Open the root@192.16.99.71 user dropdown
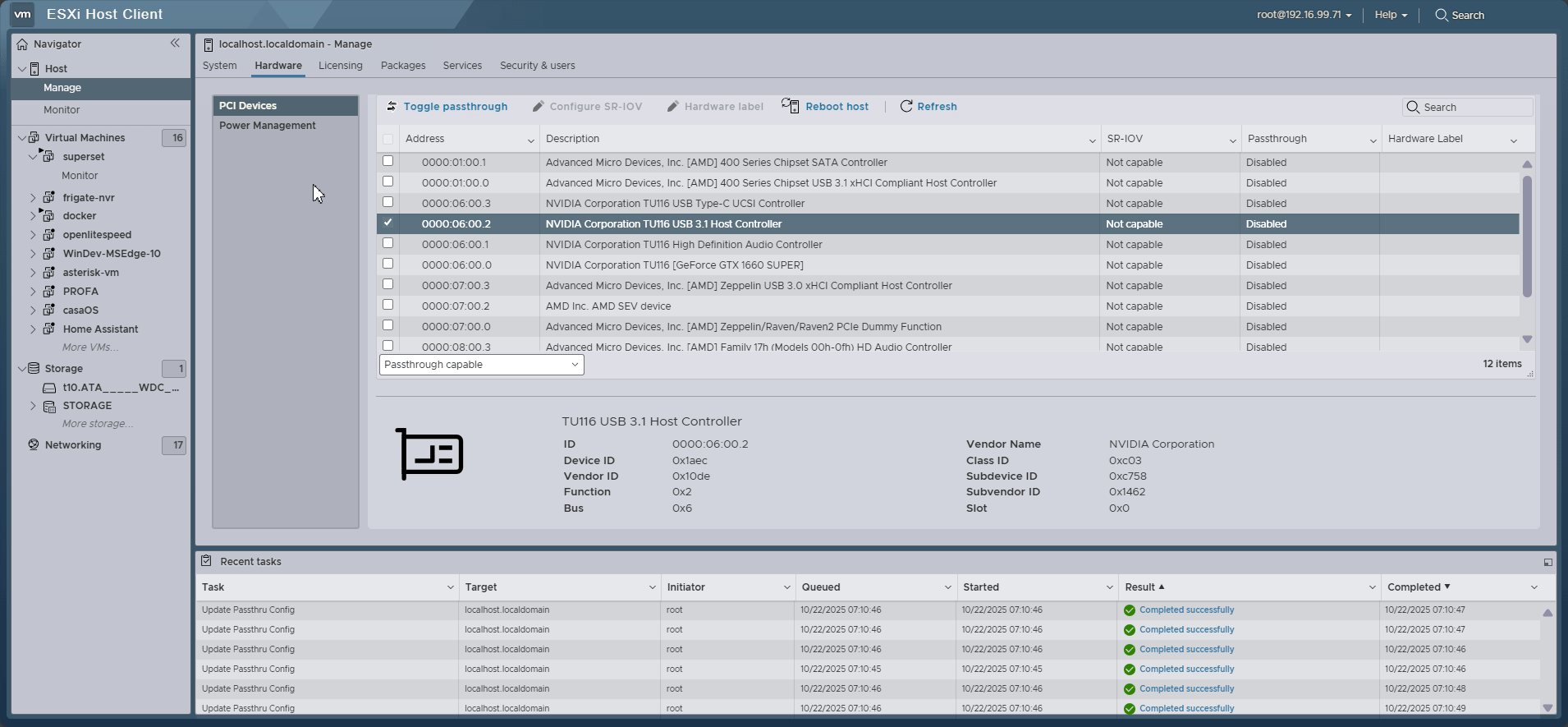 point(1304,15)
